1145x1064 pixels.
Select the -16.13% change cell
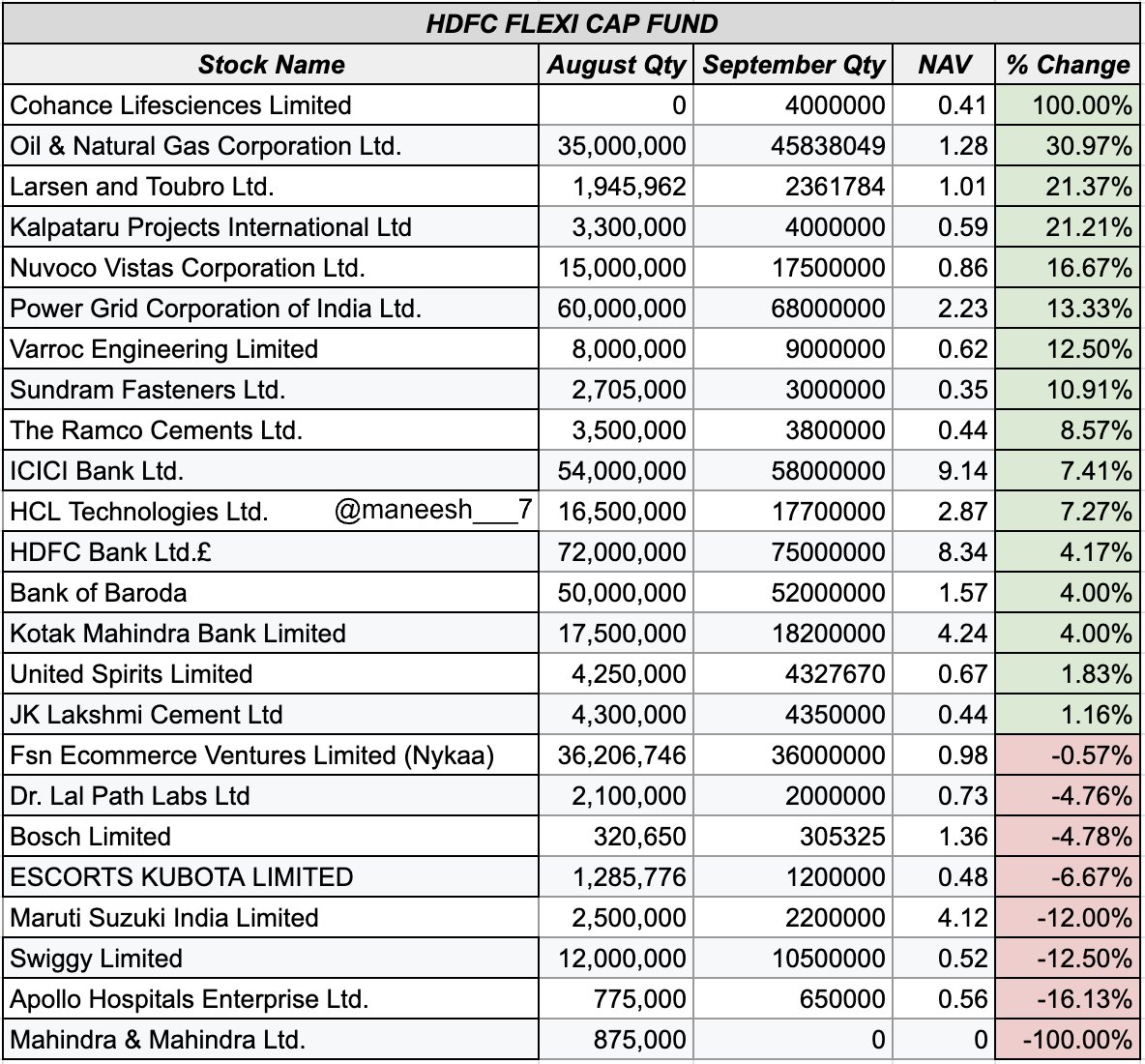(1068, 999)
